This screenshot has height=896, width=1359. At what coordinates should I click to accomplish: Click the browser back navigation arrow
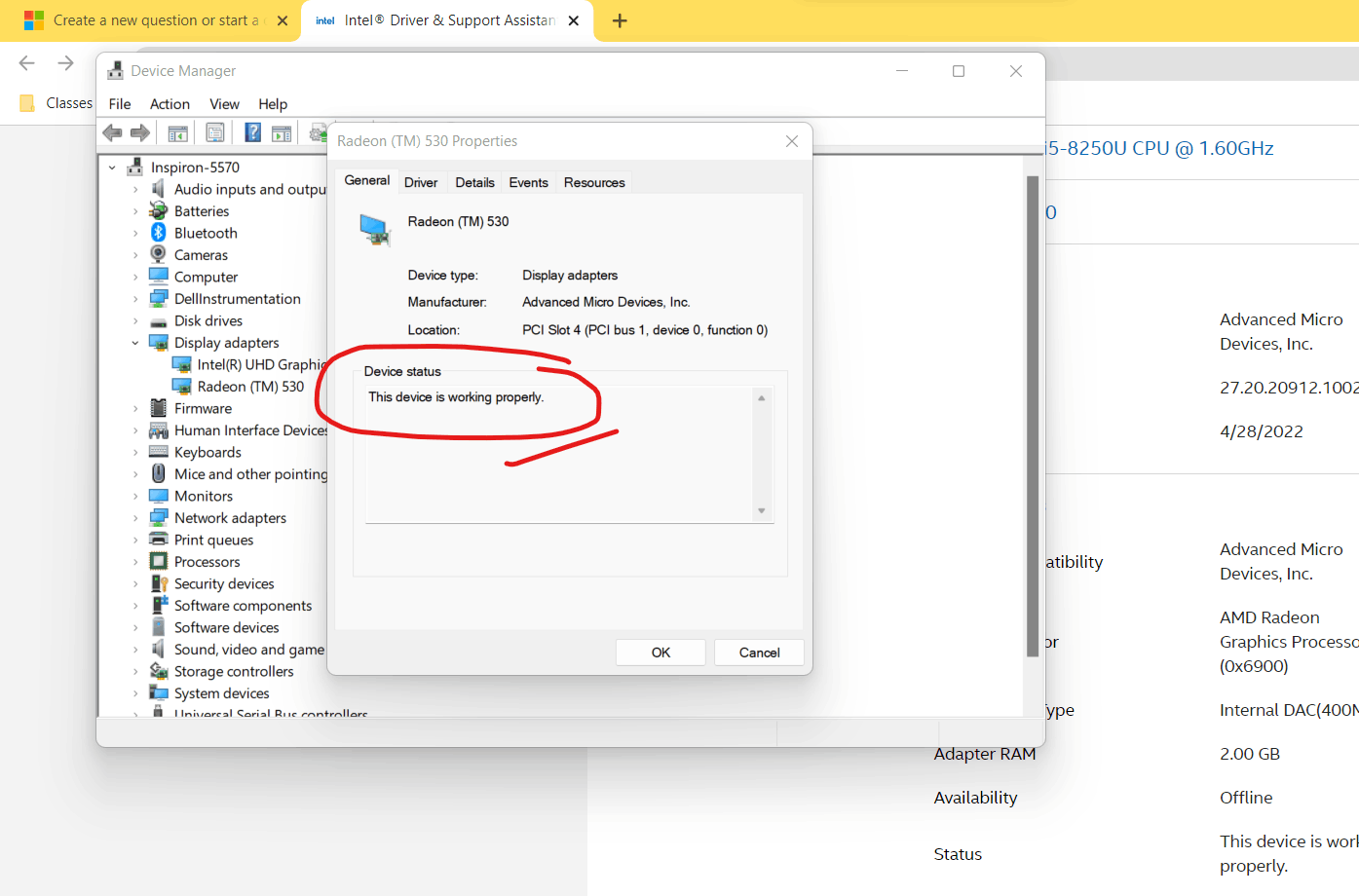pos(26,63)
